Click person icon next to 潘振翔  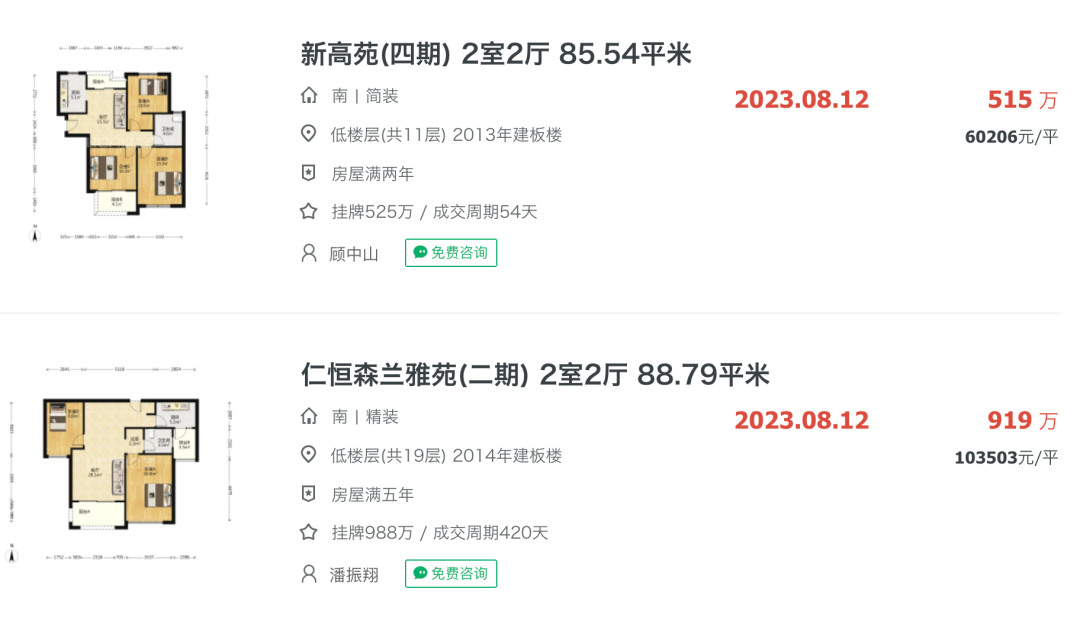click(x=309, y=574)
